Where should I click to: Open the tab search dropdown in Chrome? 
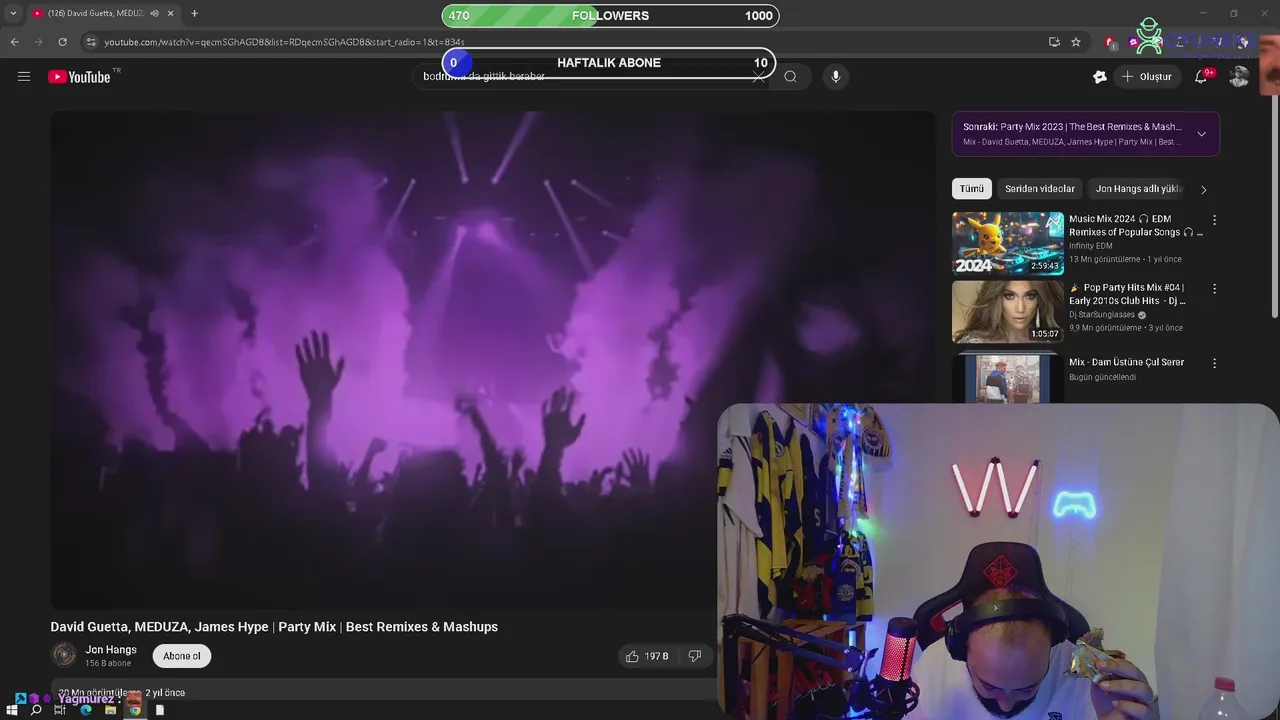[x=13, y=13]
